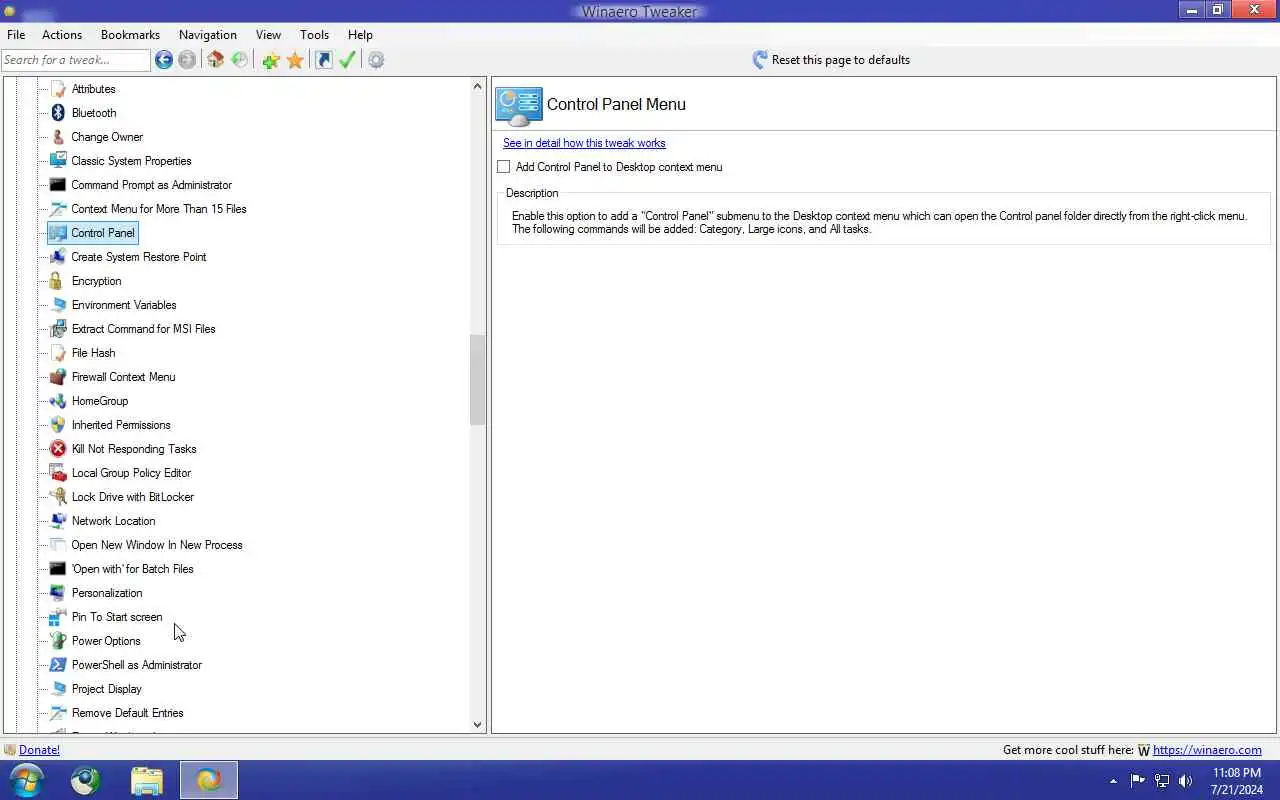The width and height of the screenshot is (1280, 800).
Task: Open the taskbar clock showing 11:08 PM
Action: (1236, 781)
